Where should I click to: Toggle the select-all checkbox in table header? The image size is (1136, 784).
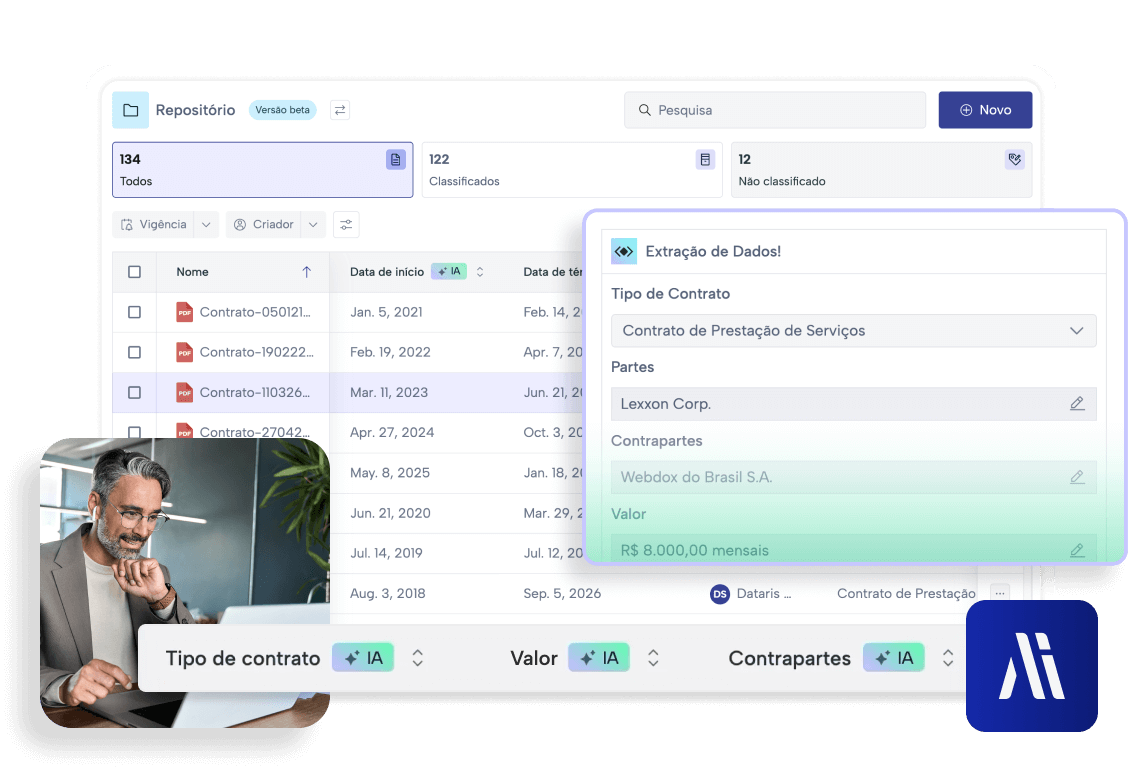click(x=135, y=272)
